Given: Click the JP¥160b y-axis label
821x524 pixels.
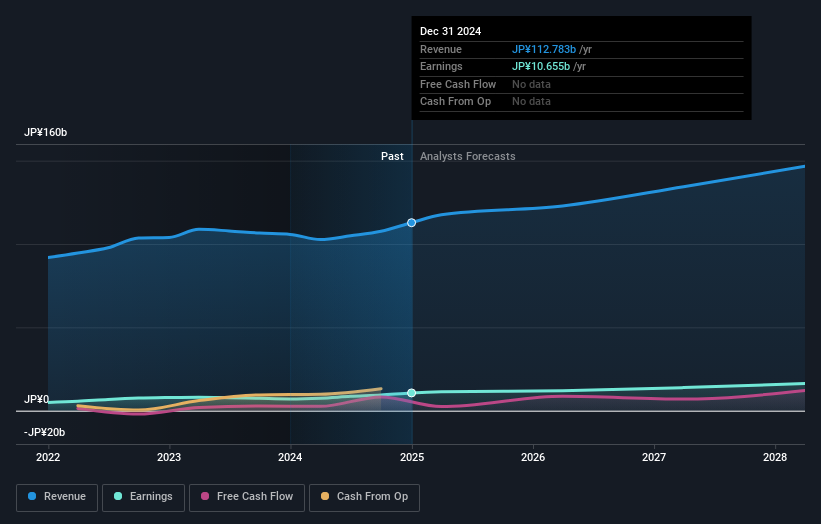Looking at the screenshot, I should (x=46, y=132).
